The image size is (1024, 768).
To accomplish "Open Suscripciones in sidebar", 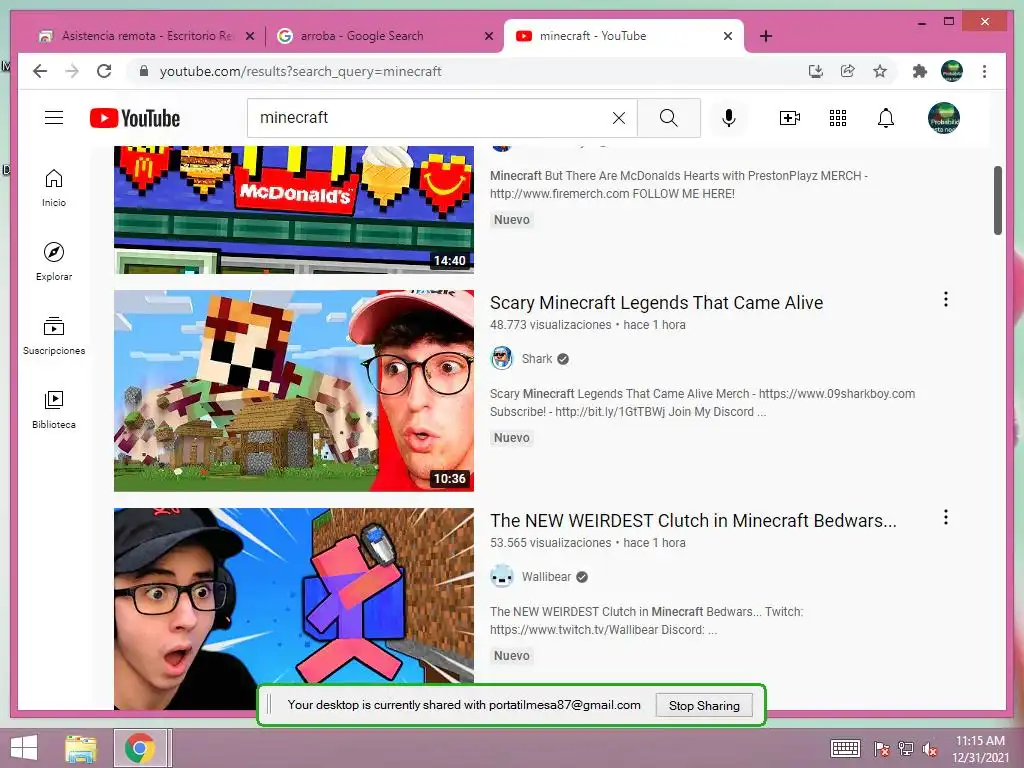I will [54, 336].
